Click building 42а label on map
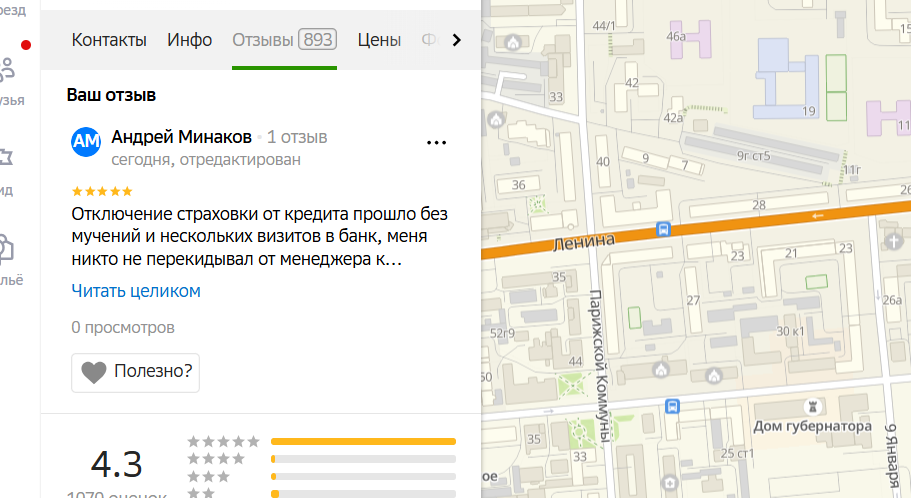Image resolution: width=911 pixels, height=498 pixels. click(x=673, y=118)
